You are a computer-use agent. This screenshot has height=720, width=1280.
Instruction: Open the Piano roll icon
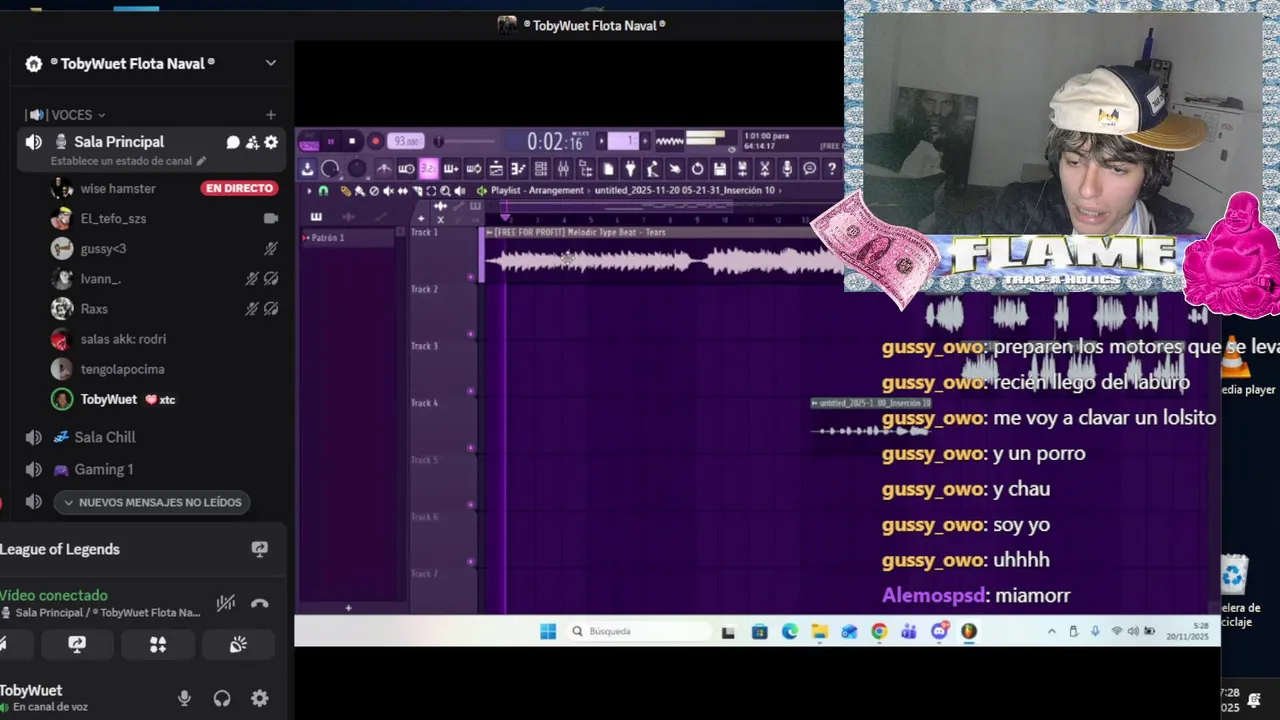tap(518, 168)
